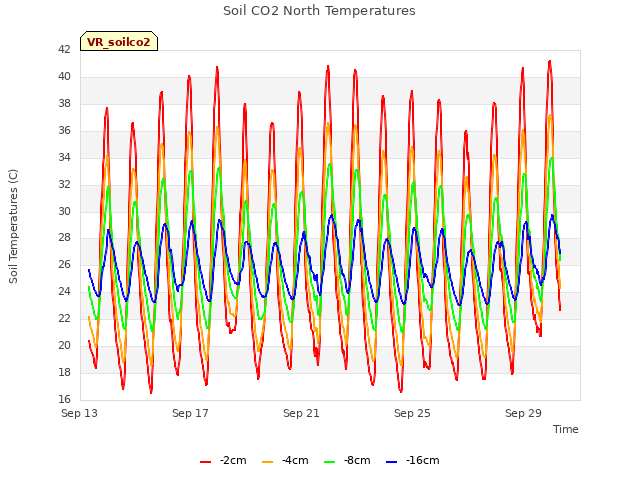Click the Sep 21 x-axis tick label
This screenshot has width=640, height=480.
pos(301,413)
